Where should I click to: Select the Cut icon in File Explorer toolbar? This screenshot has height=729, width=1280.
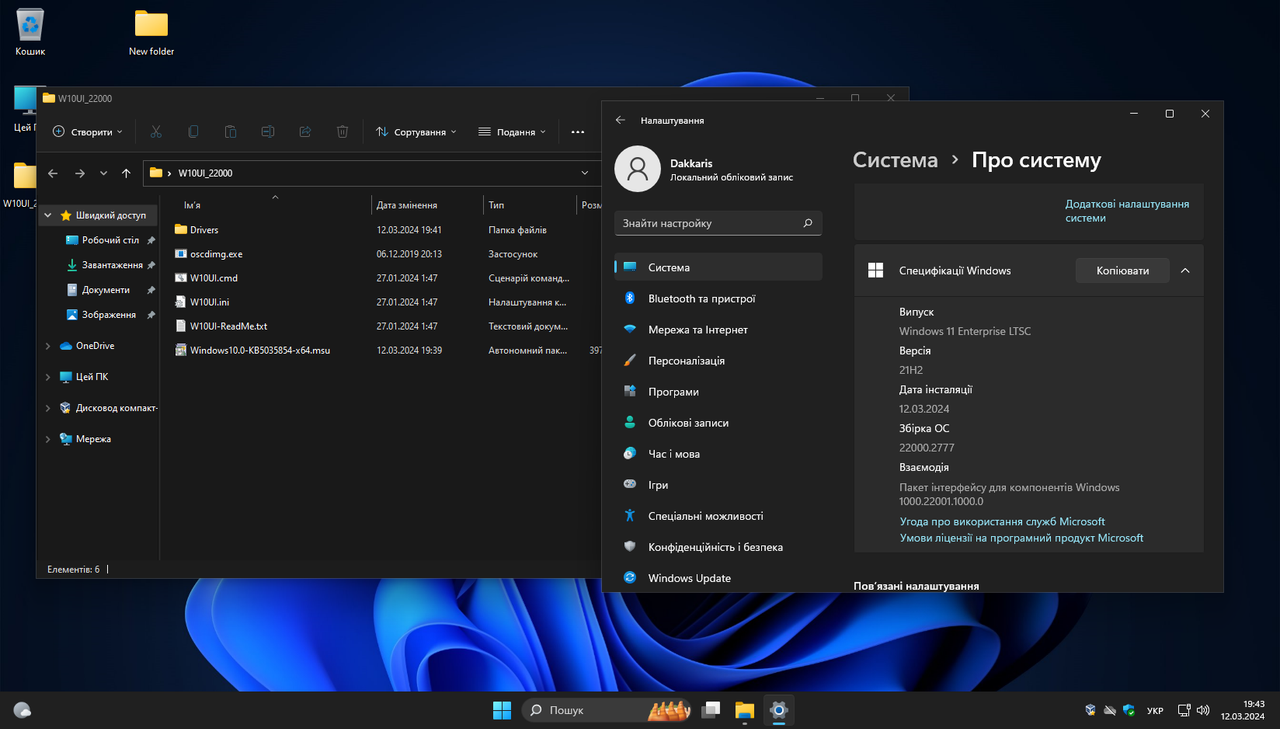(156, 131)
